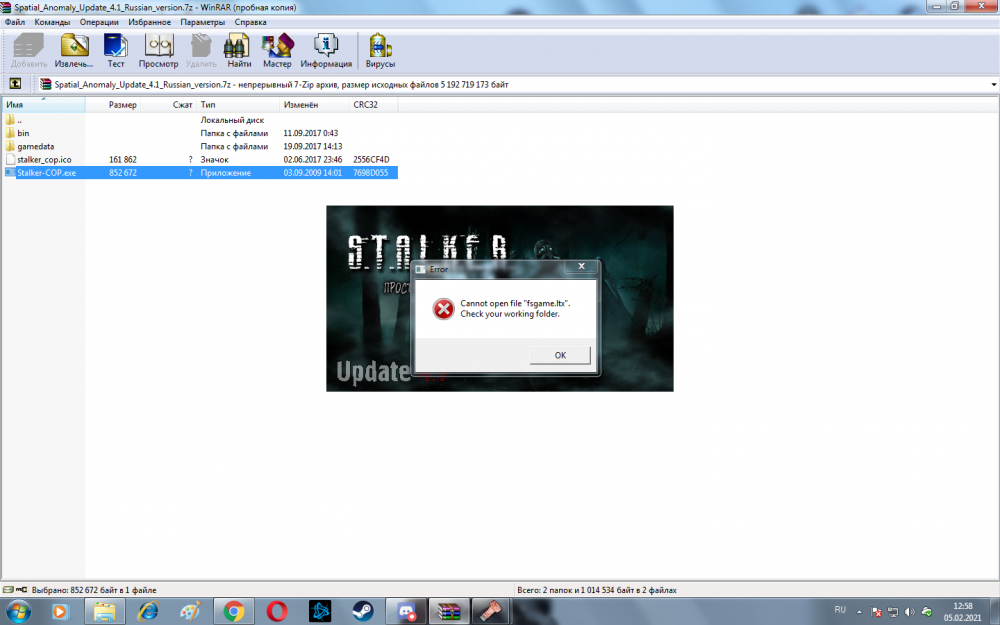Go up one folder level arrow

click(15, 84)
